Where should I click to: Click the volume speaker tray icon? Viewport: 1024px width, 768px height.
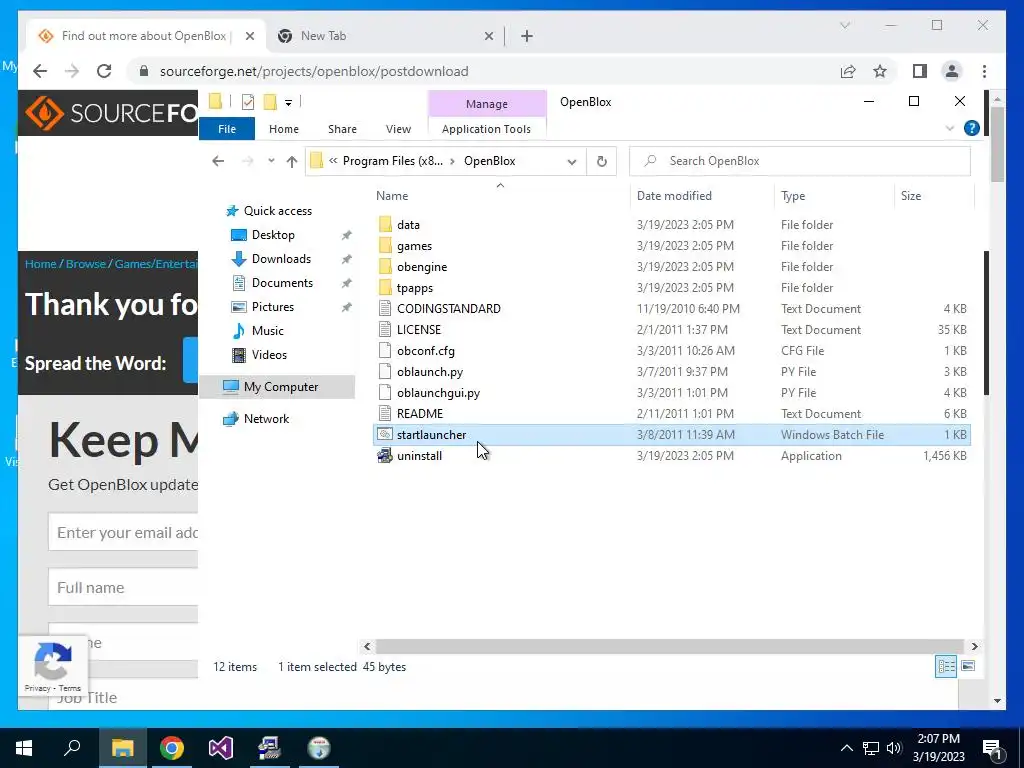(x=894, y=748)
